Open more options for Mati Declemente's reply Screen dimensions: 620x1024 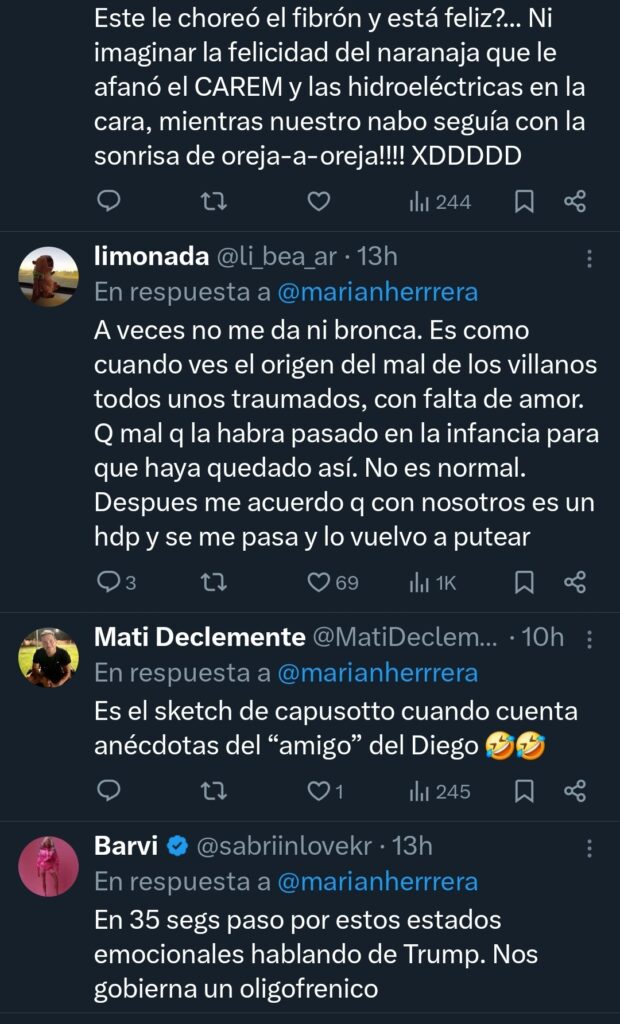click(589, 638)
